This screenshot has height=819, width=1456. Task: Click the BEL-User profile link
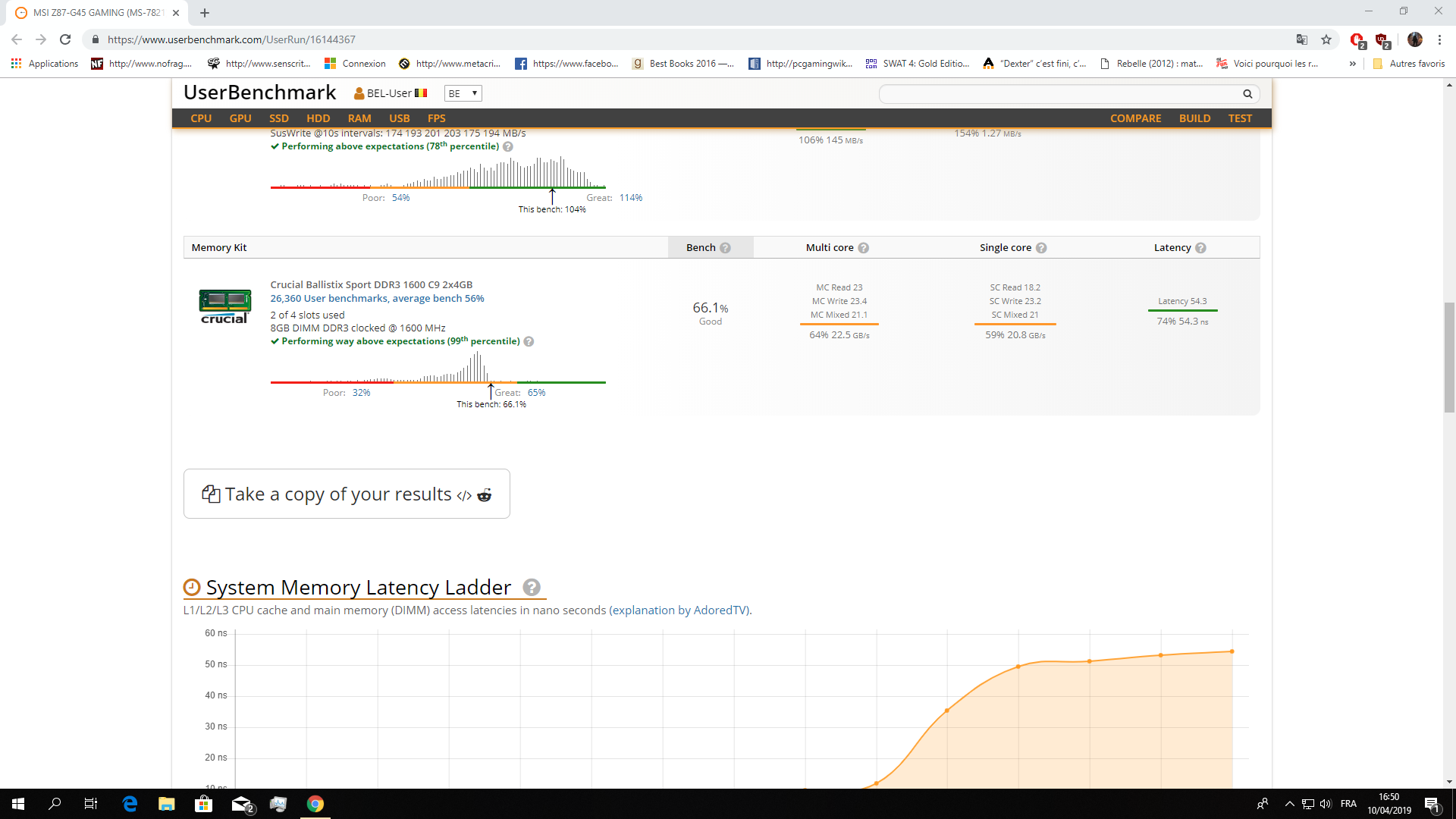click(x=391, y=93)
